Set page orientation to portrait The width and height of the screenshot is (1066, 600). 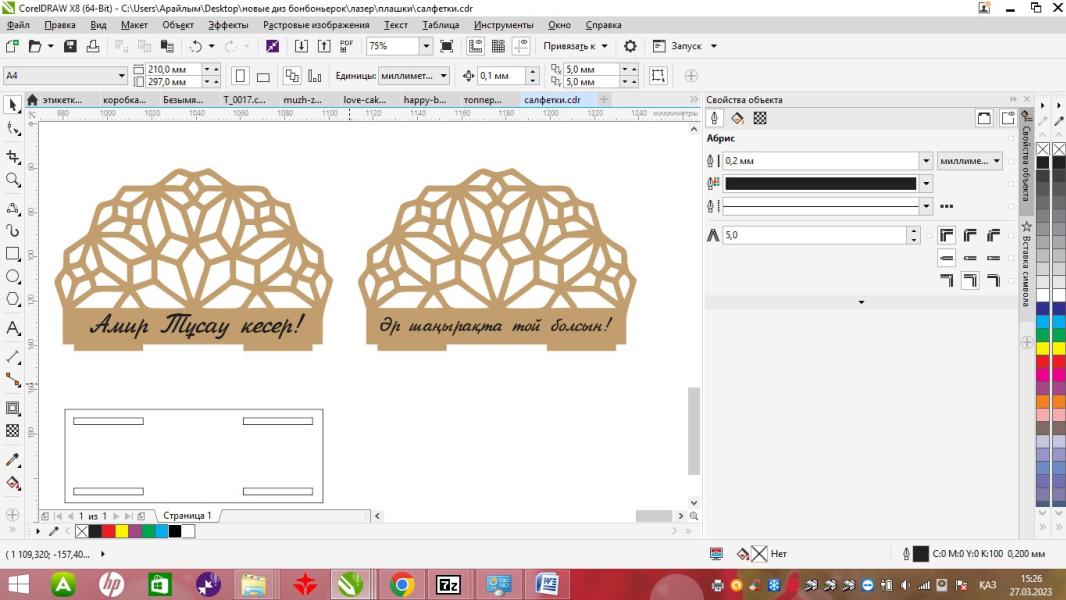click(x=240, y=75)
